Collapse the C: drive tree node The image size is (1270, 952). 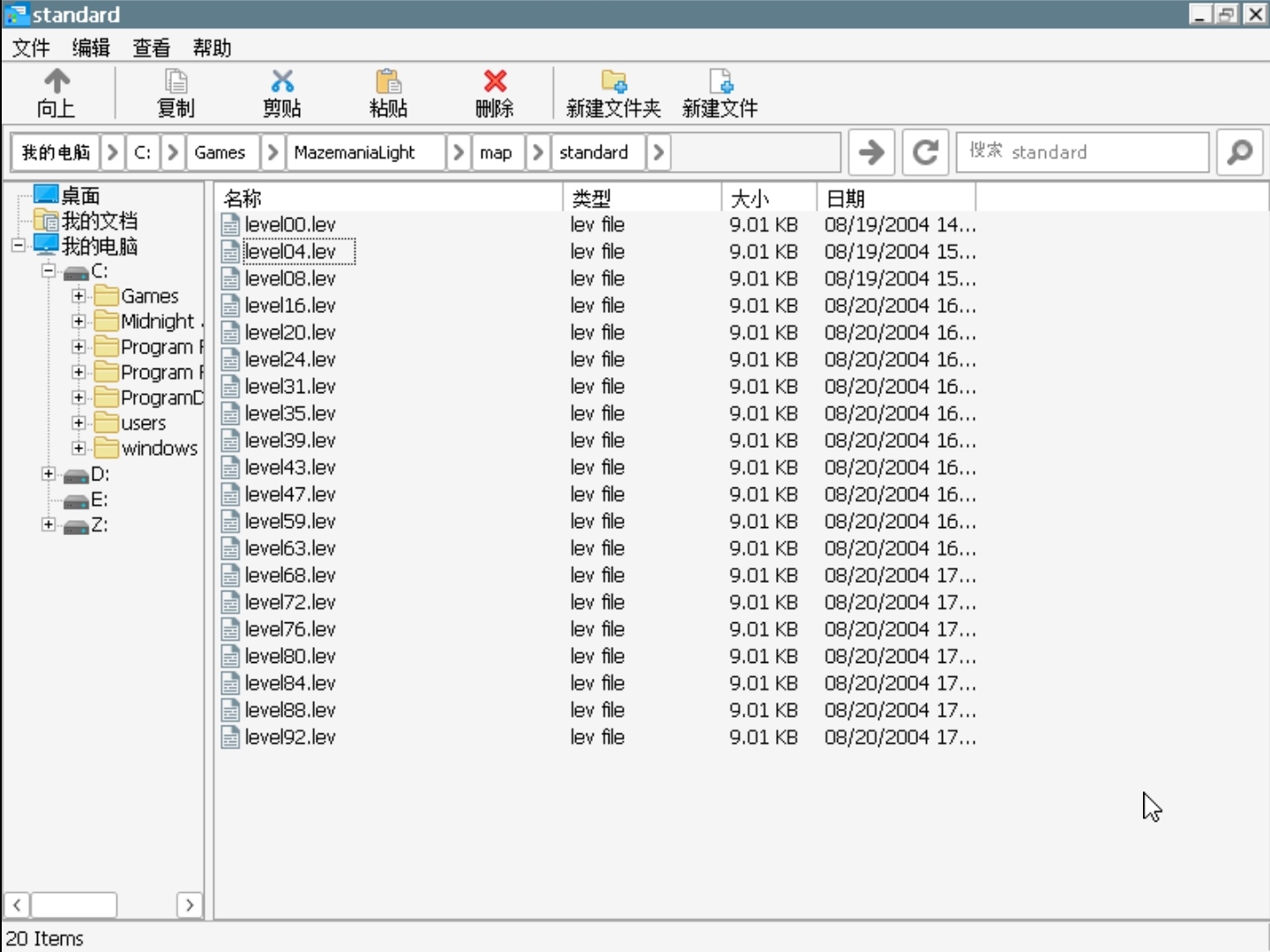(49, 271)
